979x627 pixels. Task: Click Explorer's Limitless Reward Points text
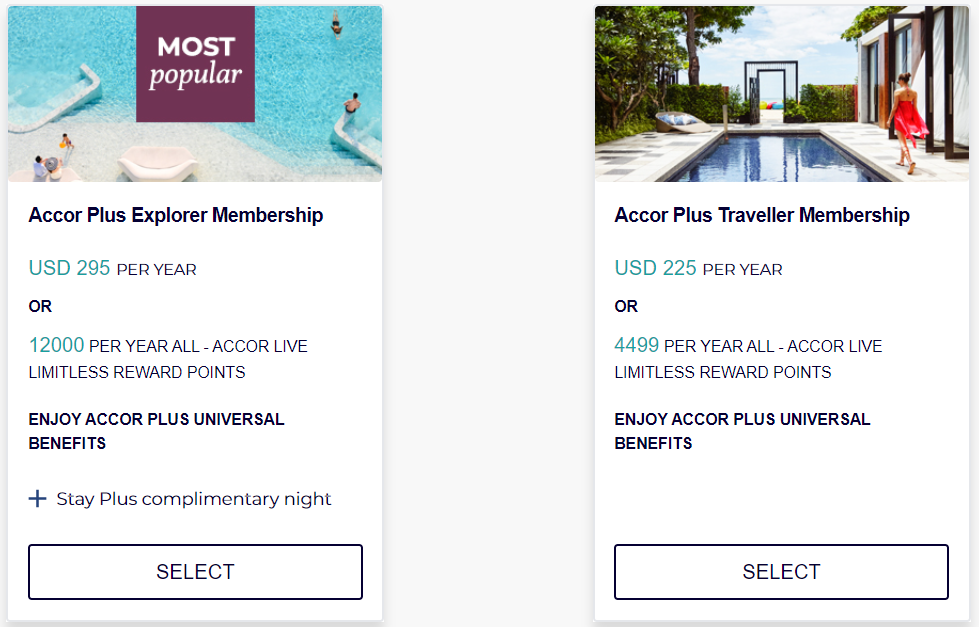pyautogui.click(x=137, y=372)
